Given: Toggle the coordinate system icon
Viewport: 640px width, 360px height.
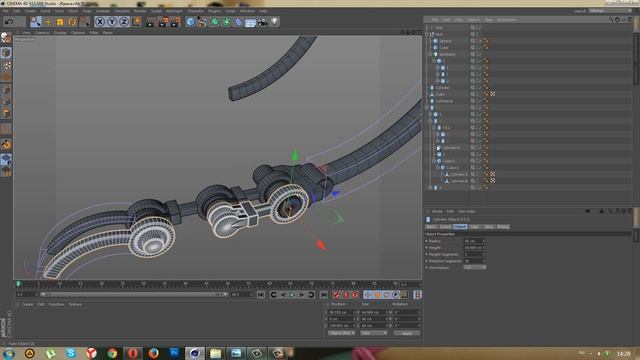Looking at the screenshot, I should tap(136, 21).
